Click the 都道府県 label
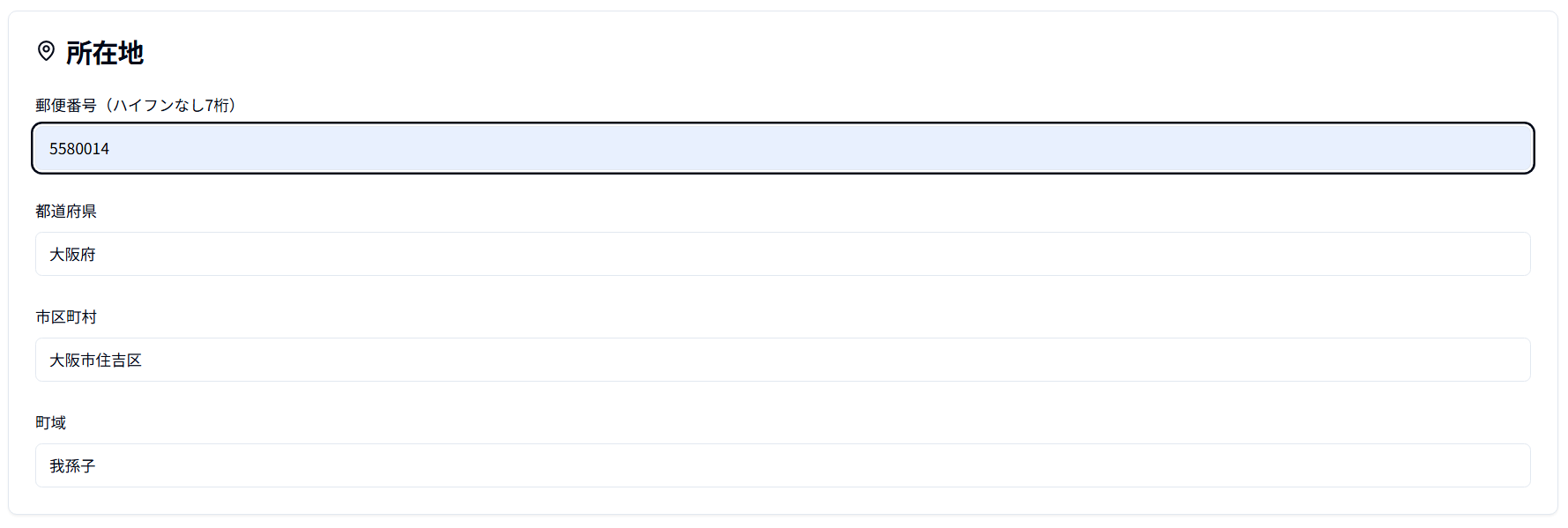This screenshot has width=1568, height=528. tap(66, 211)
